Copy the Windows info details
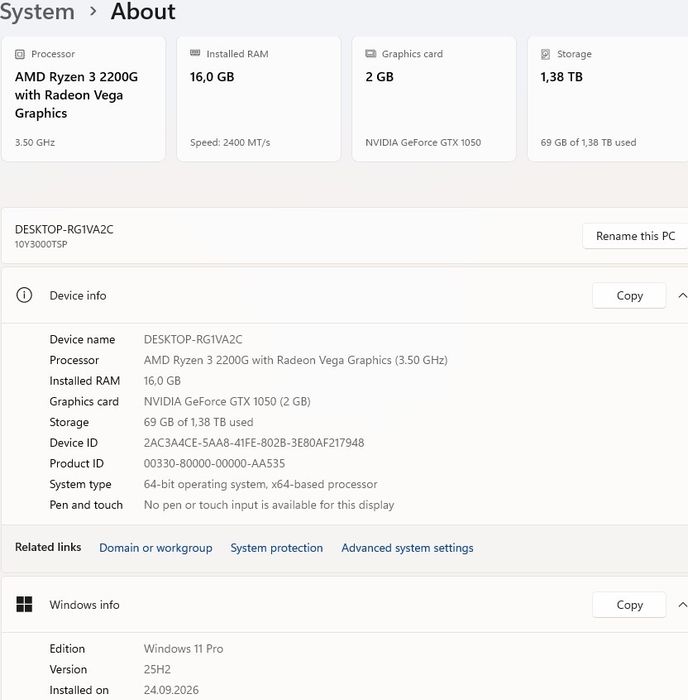 (630, 604)
